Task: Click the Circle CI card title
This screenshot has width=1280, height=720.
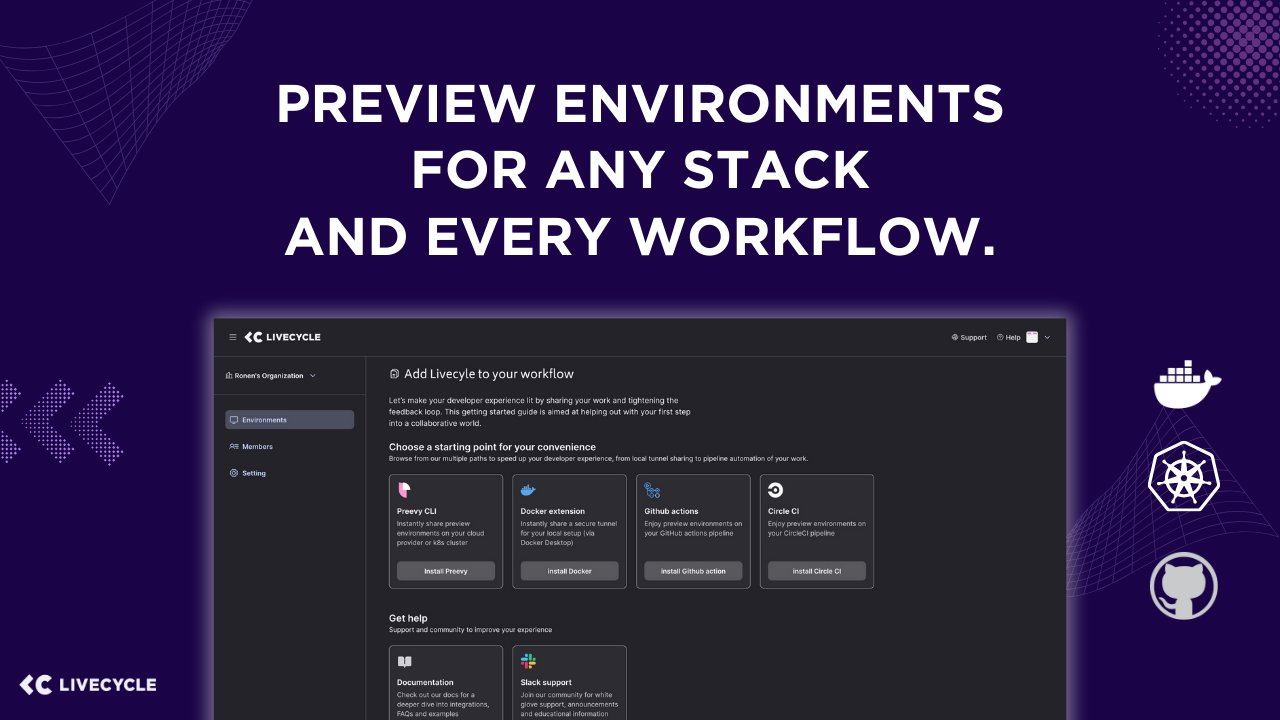Action: click(x=783, y=511)
